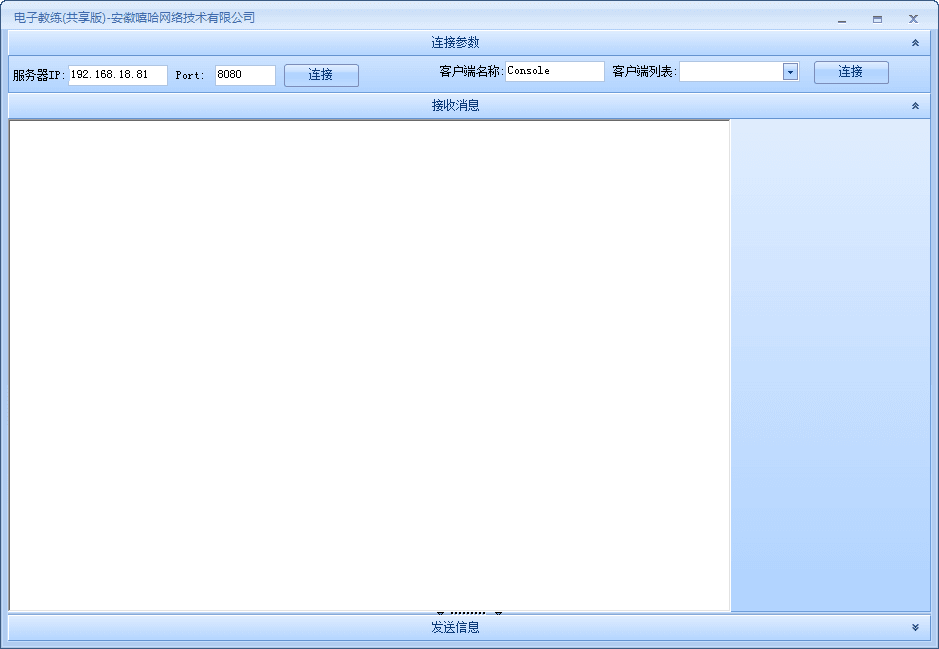Click the 电子教练(共享版) window title text
This screenshot has width=939, height=649.
click(135, 18)
